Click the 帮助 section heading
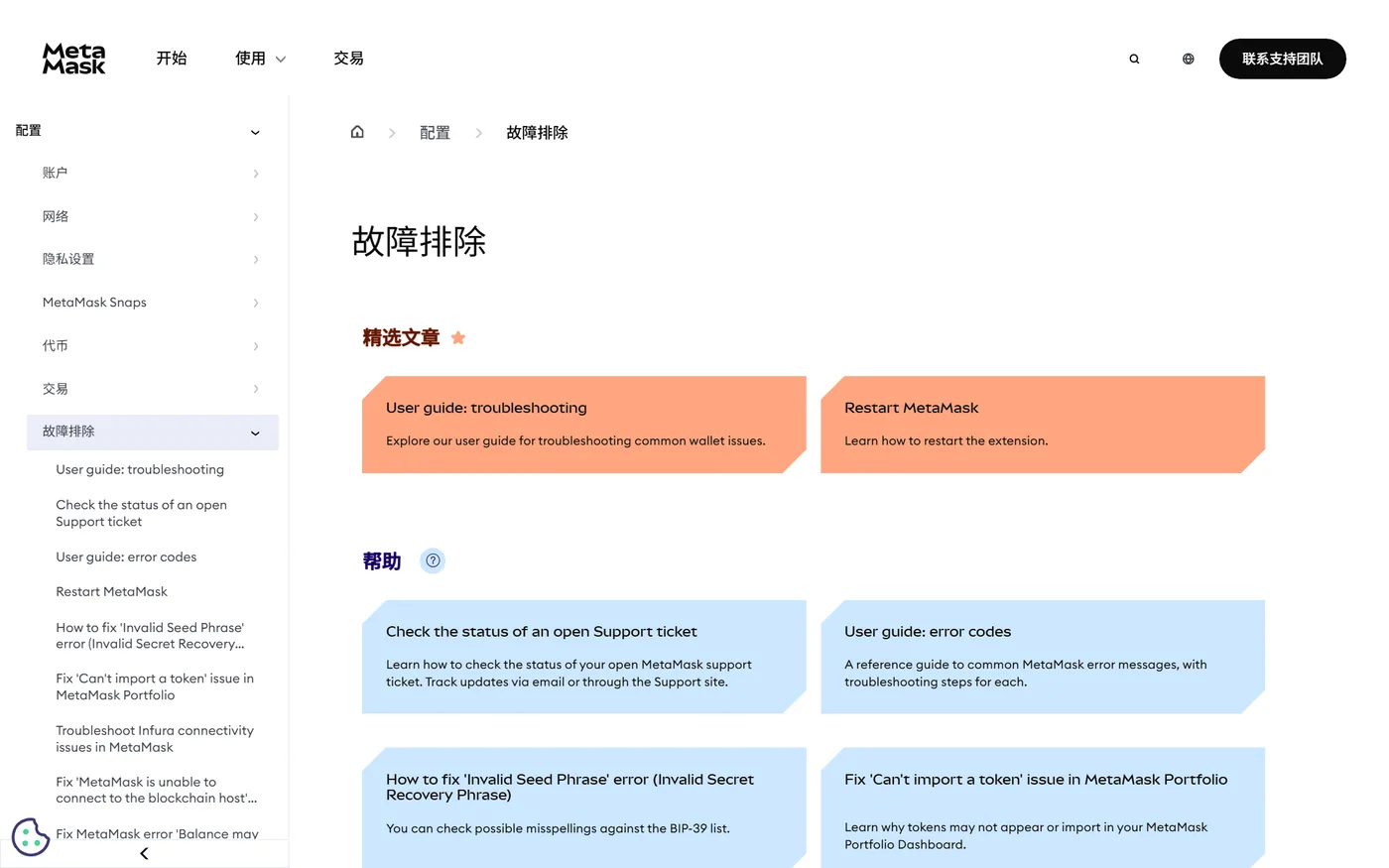Viewport: 1389px width, 868px height. tap(382, 560)
